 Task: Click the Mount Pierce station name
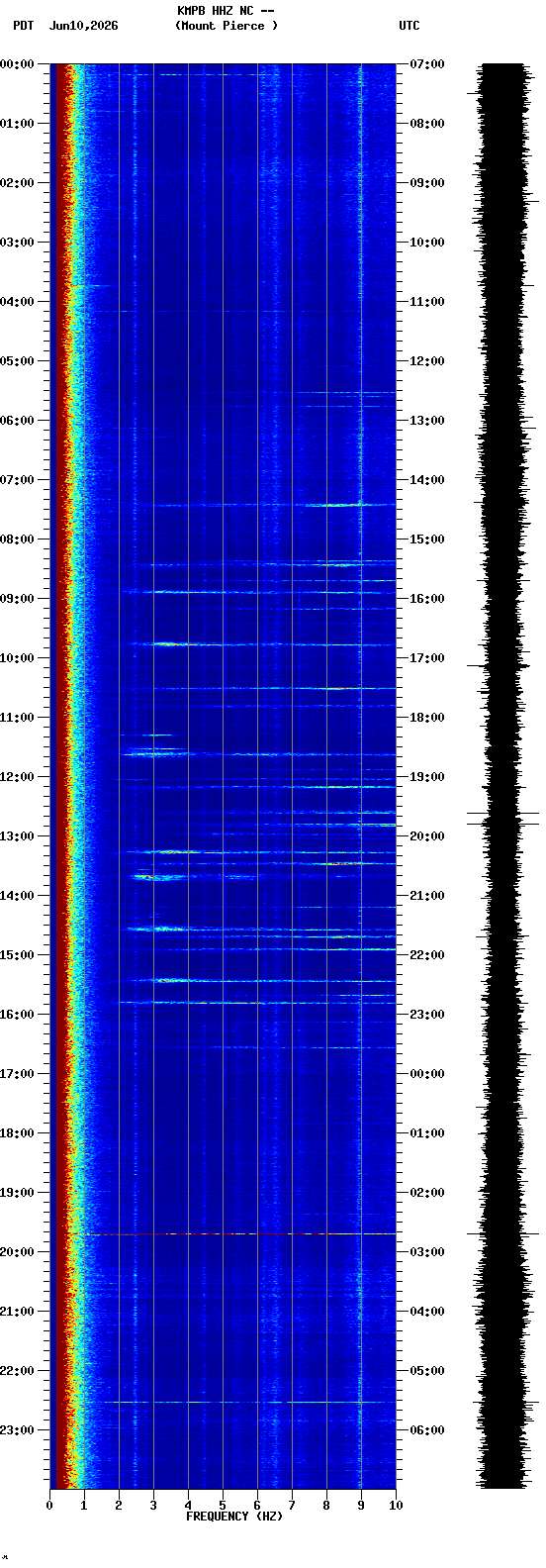click(227, 26)
